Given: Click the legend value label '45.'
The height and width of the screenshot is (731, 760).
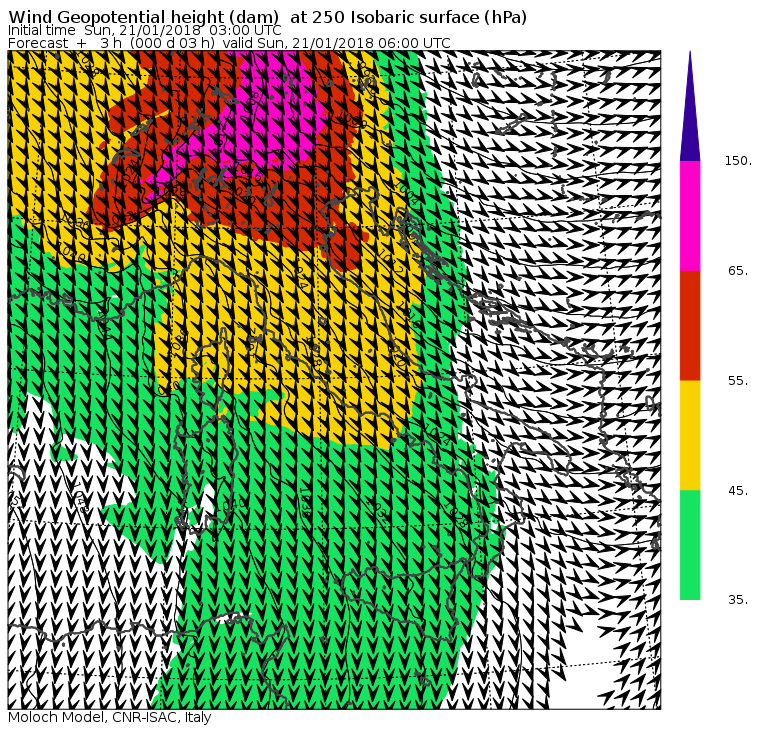Looking at the screenshot, I should [738, 491].
